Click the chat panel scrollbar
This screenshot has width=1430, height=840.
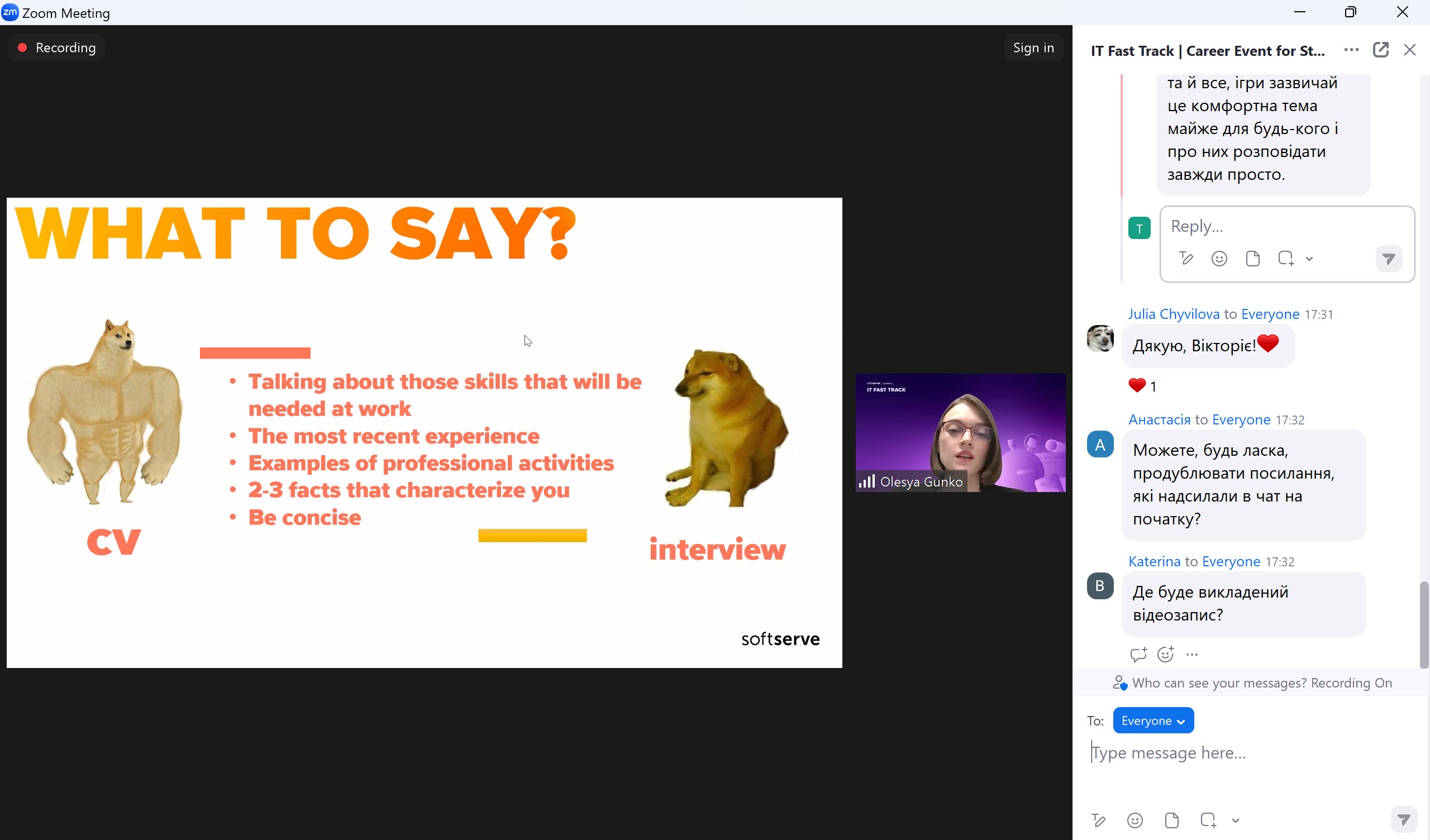coord(1424,625)
